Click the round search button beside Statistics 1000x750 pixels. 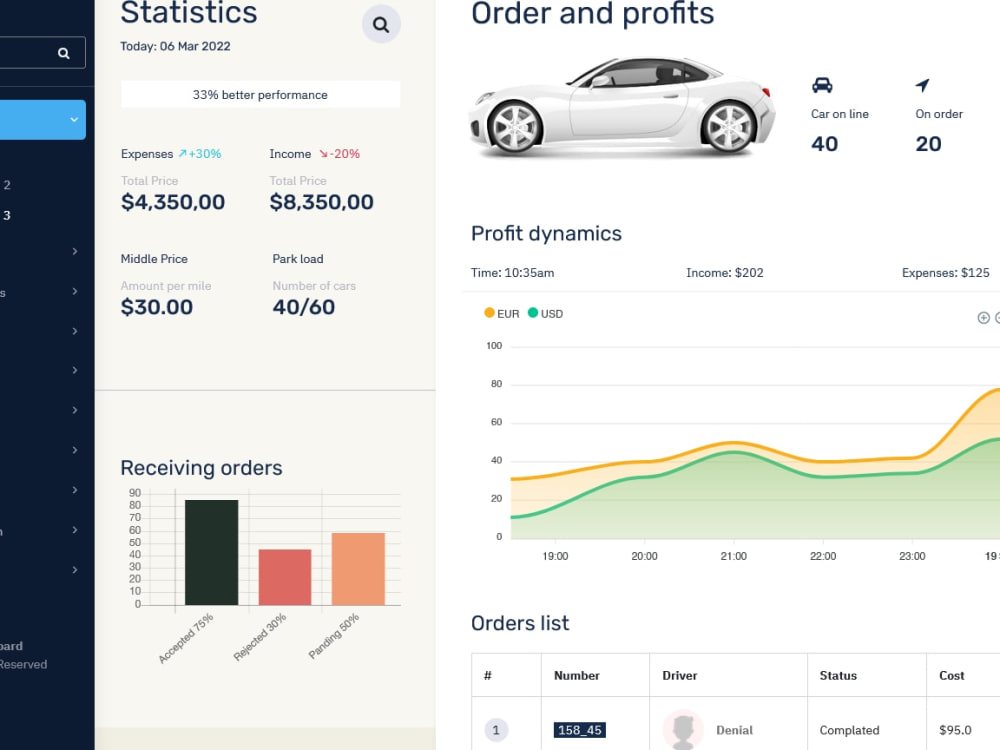pos(381,24)
